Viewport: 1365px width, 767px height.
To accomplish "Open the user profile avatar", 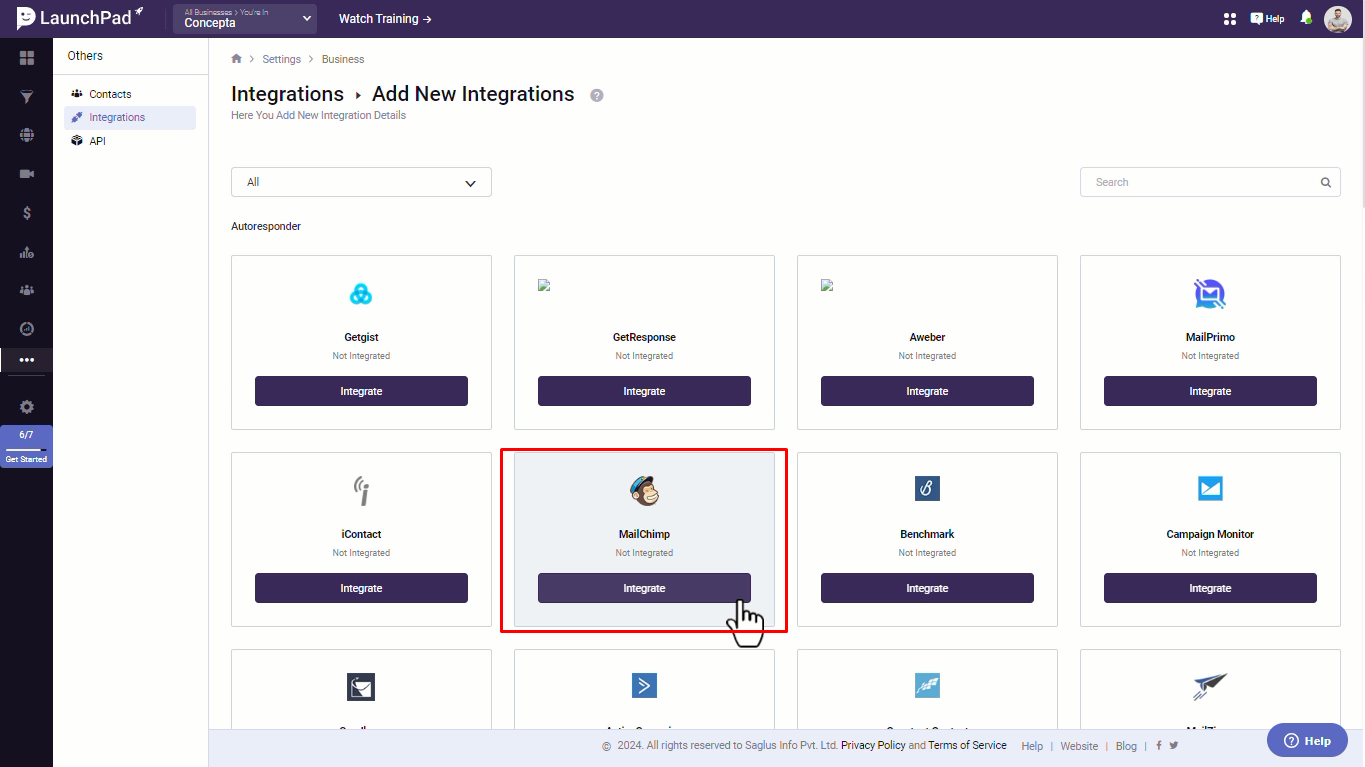I will [x=1338, y=19].
